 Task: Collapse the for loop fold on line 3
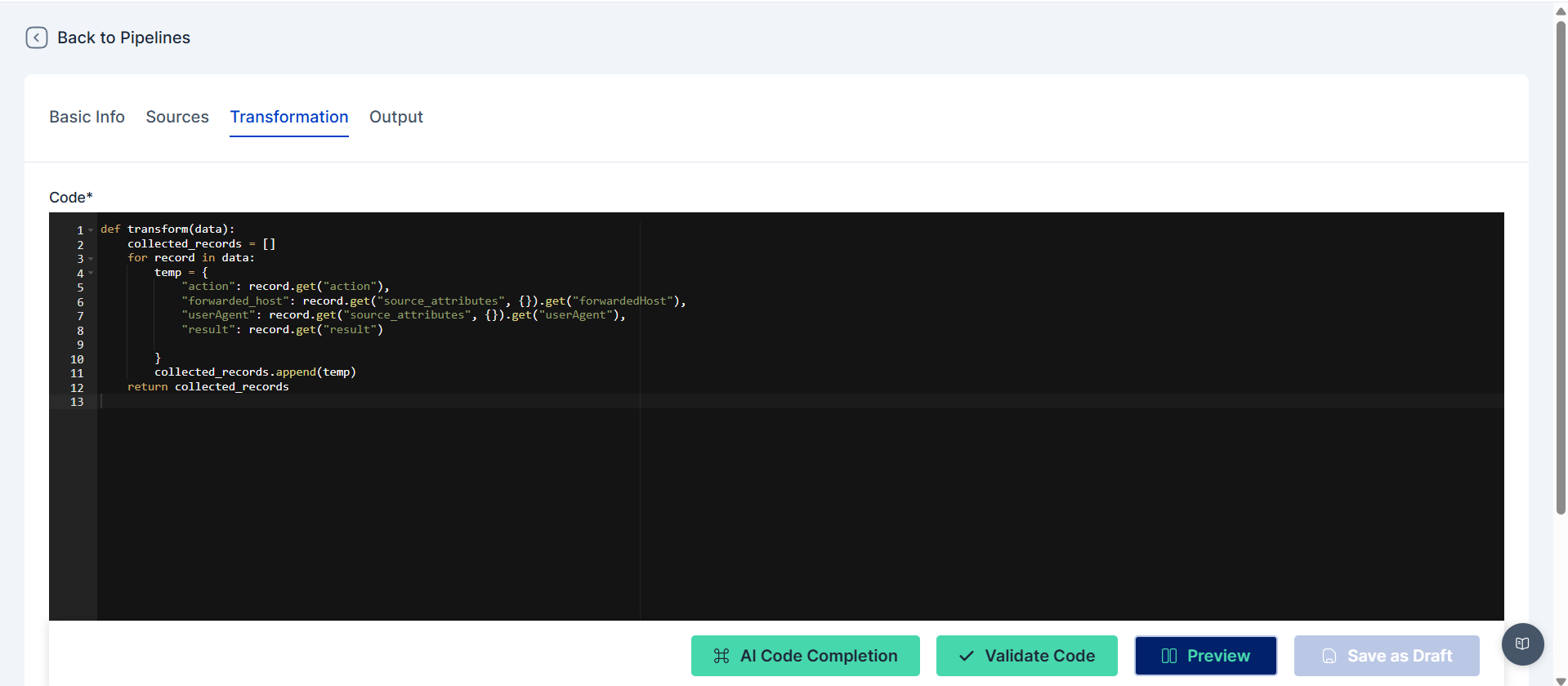point(91,259)
